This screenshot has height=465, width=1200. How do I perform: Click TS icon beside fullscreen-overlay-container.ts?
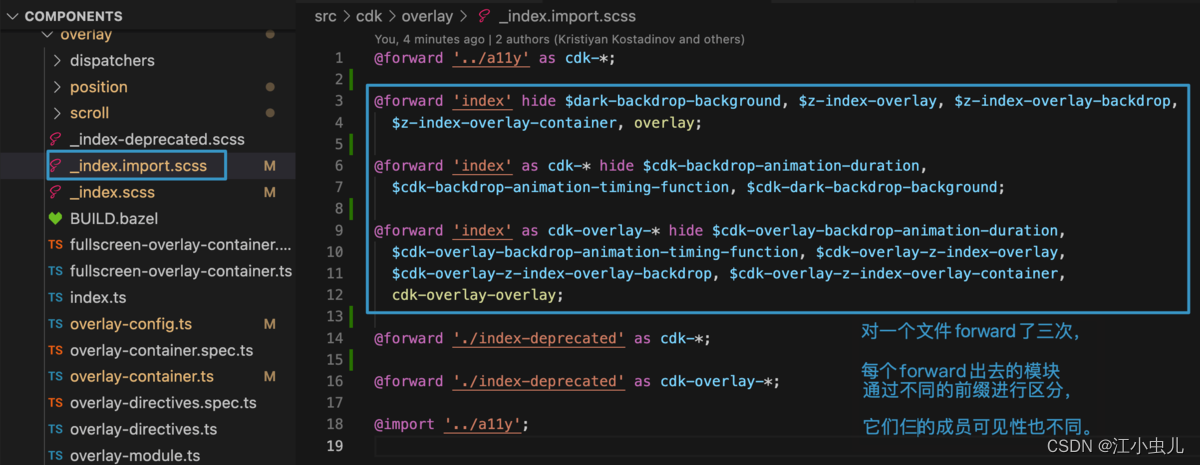coord(56,271)
